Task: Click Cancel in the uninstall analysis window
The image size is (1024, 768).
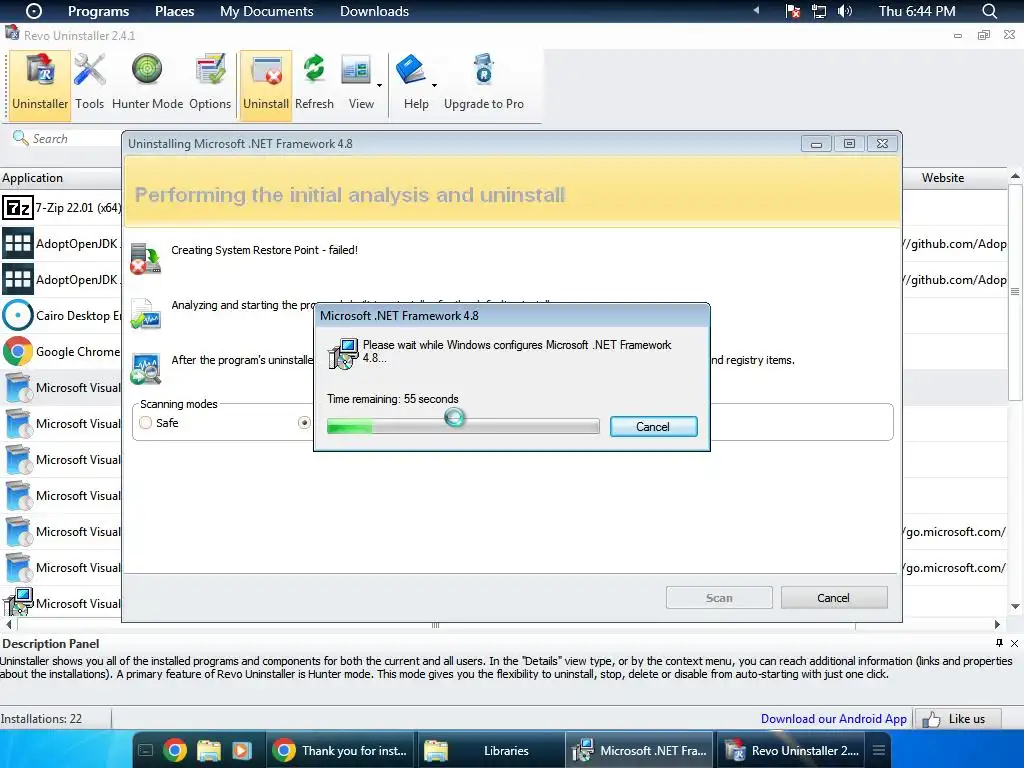Action: [834, 598]
